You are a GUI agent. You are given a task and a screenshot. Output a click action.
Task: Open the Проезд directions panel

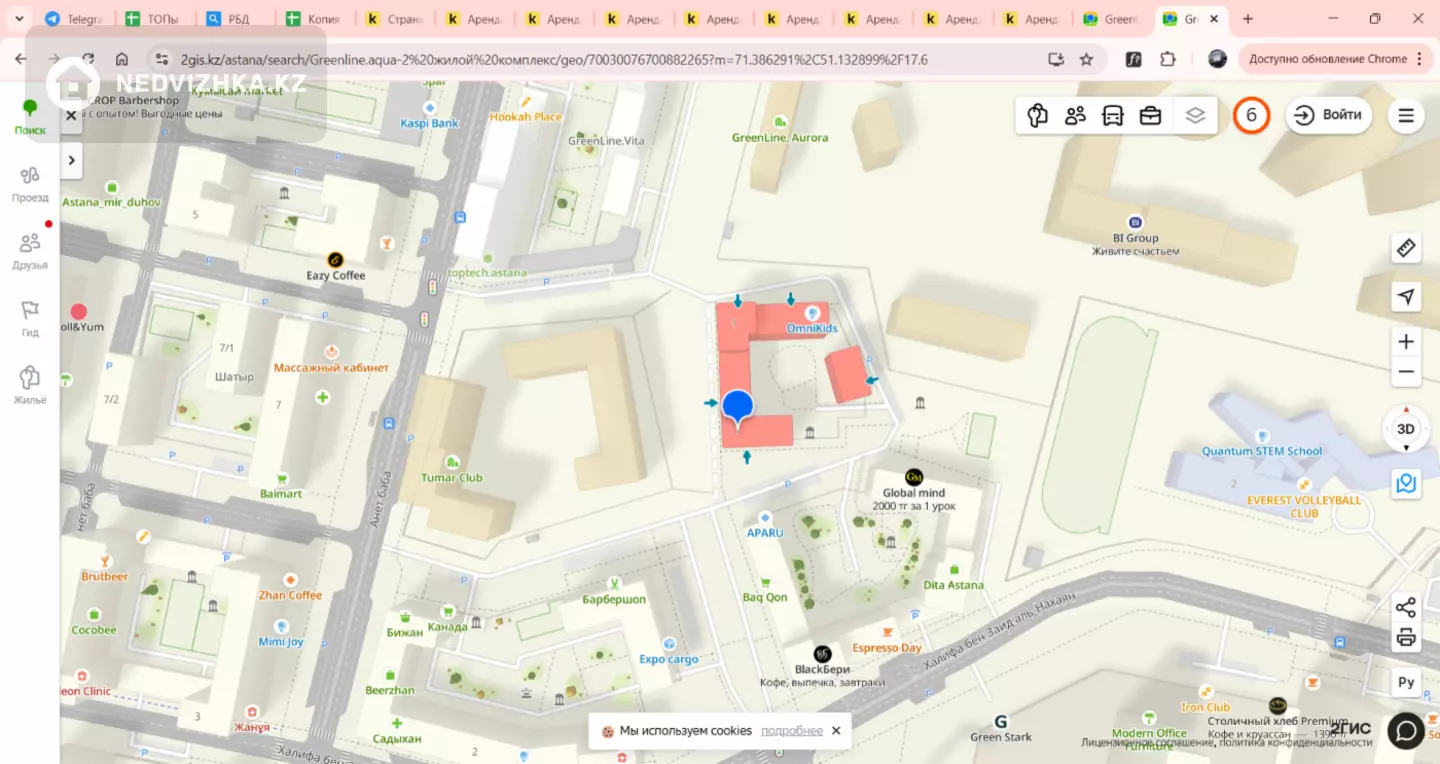(x=30, y=184)
